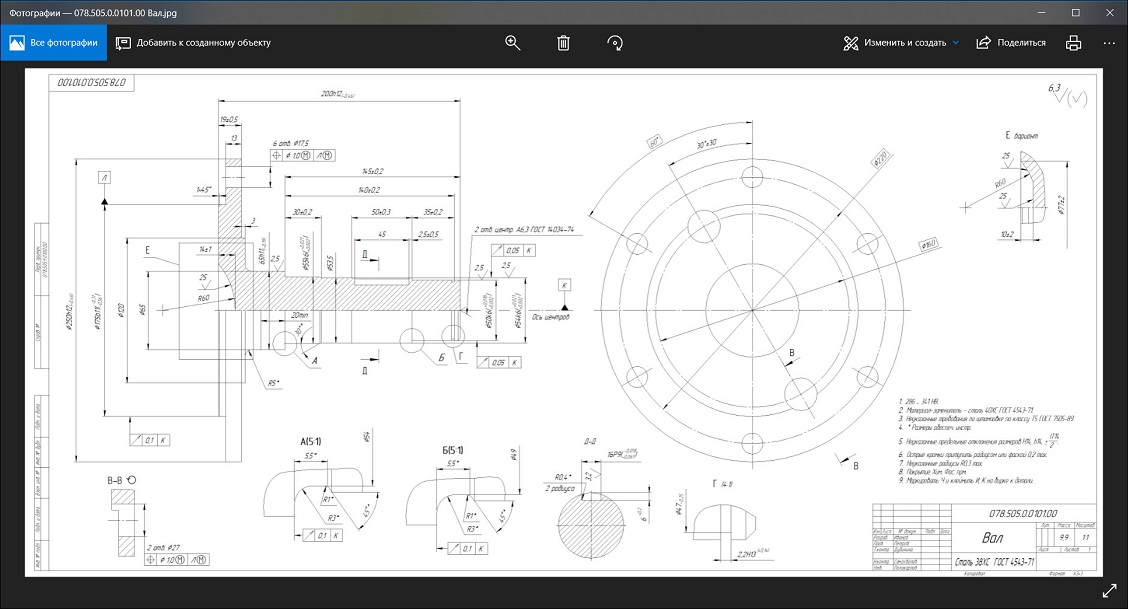
Task: Rotate the image with the rotate icon
Action: (614, 43)
